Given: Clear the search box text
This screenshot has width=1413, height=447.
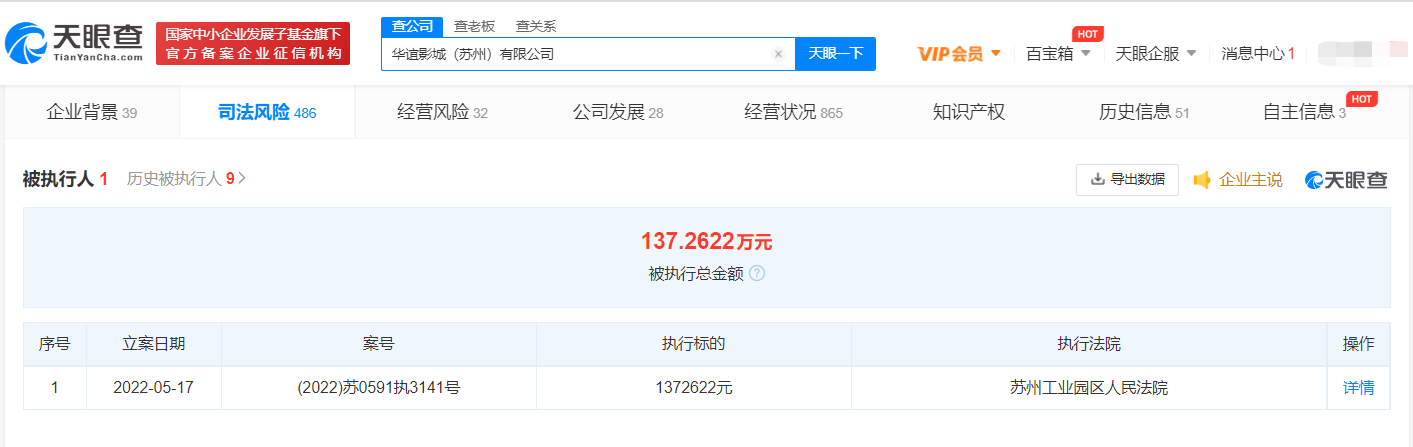Looking at the screenshot, I should 778,54.
